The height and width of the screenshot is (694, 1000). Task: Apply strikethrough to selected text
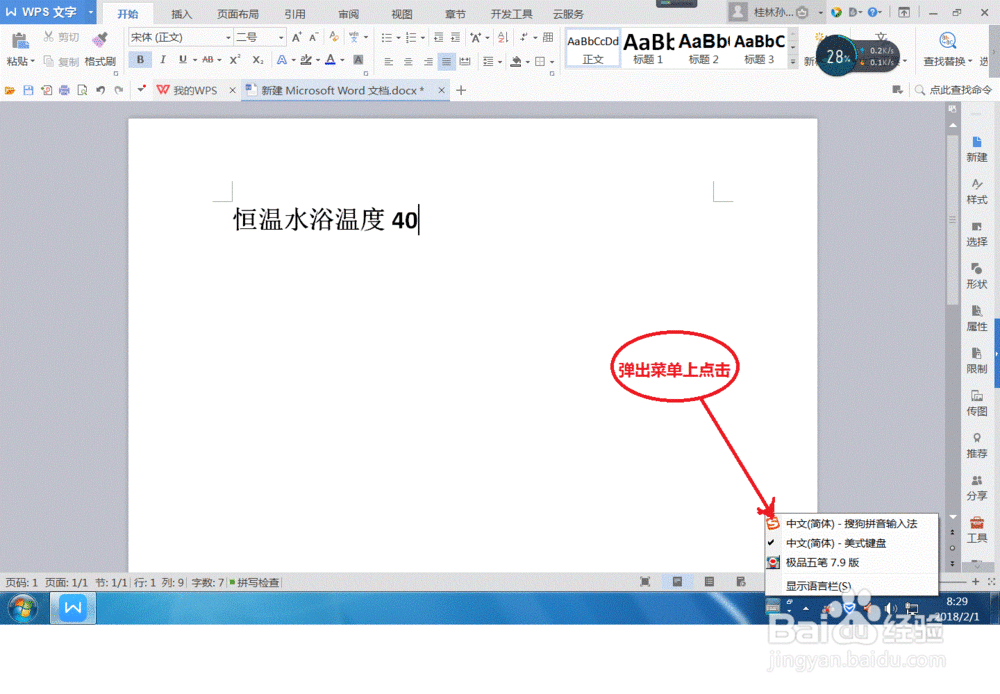pyautogui.click(x=208, y=61)
